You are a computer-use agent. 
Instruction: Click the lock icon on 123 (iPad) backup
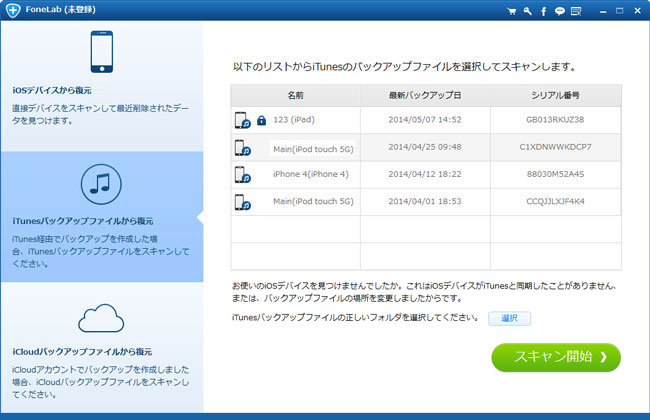pyautogui.click(x=261, y=120)
